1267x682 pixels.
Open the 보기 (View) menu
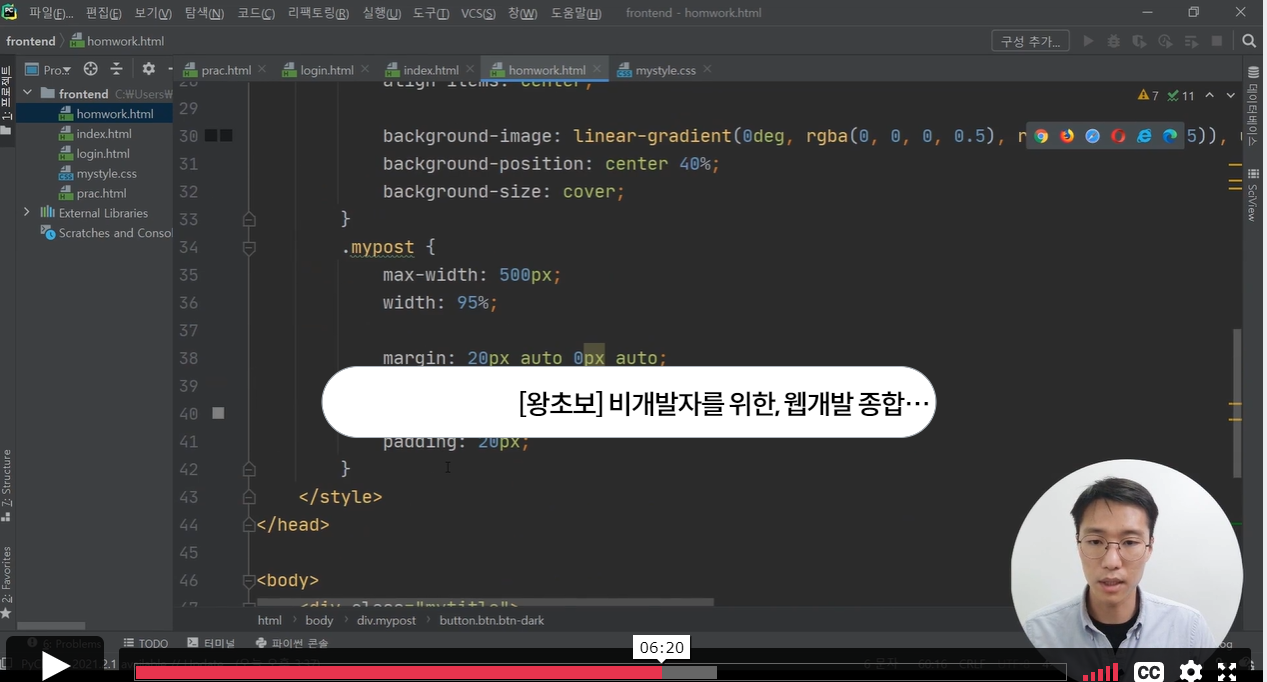[154, 13]
